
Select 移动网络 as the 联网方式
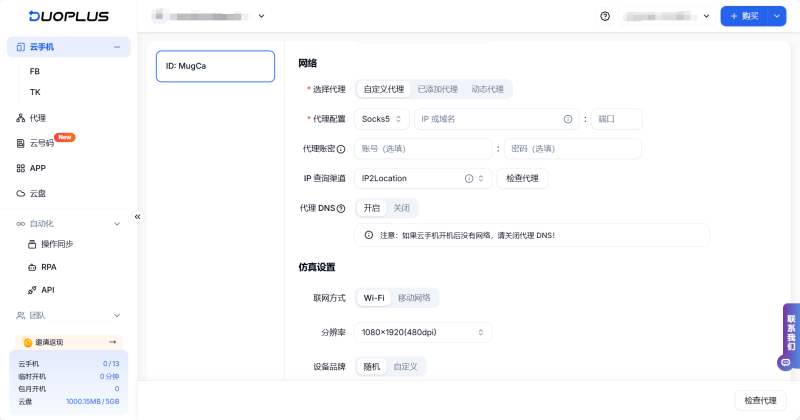click(x=415, y=298)
